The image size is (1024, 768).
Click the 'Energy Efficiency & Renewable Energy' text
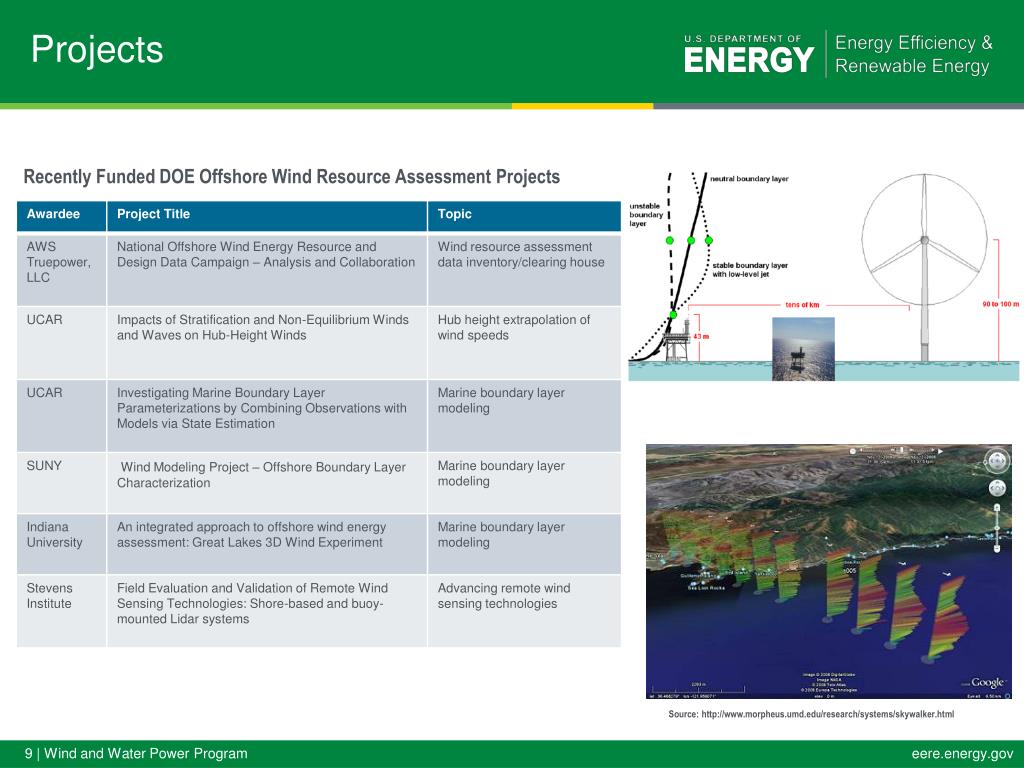click(913, 54)
